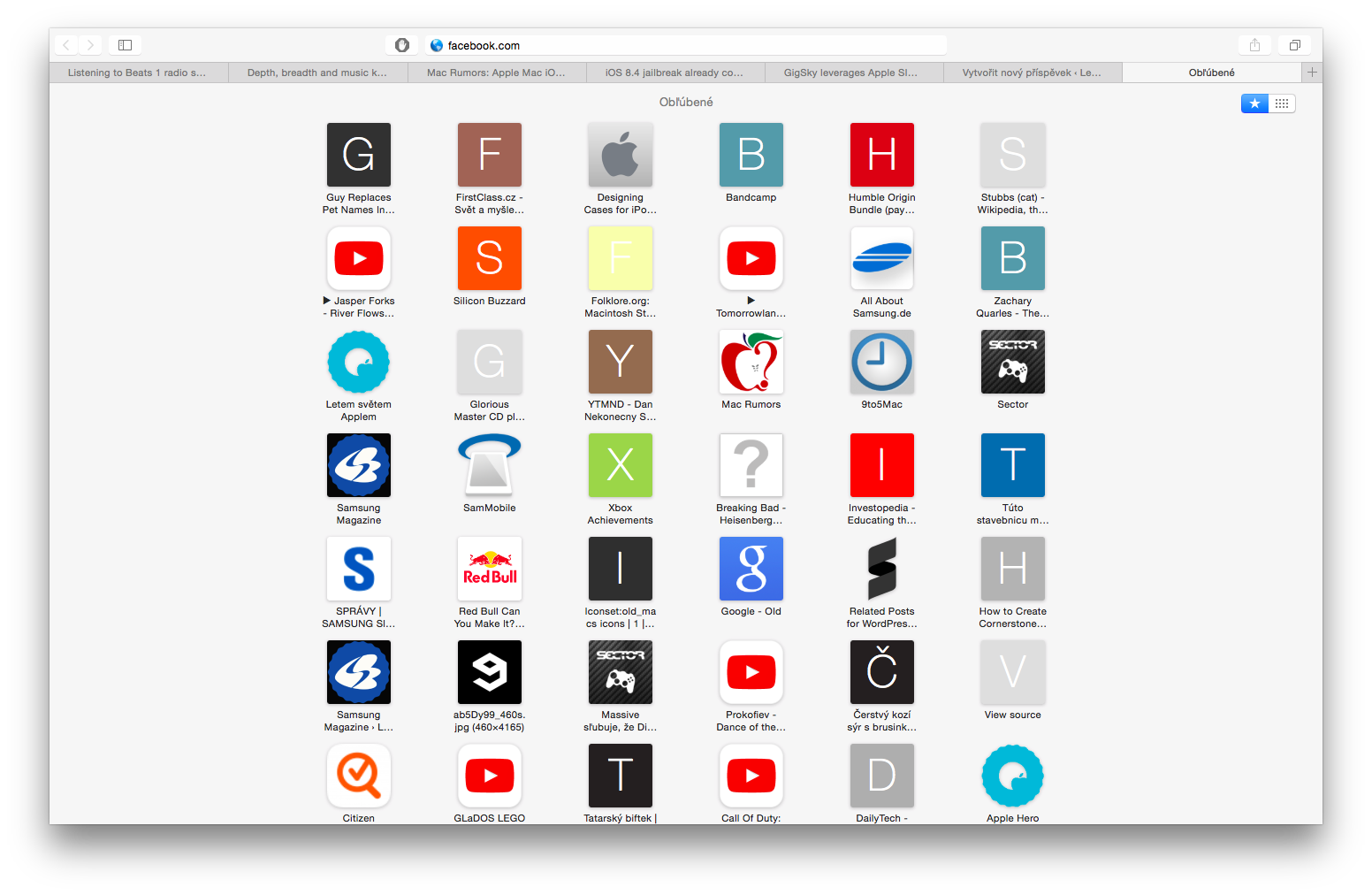Click the facebook.com address field
The height and width of the screenshot is (895, 1372).
pos(685,45)
